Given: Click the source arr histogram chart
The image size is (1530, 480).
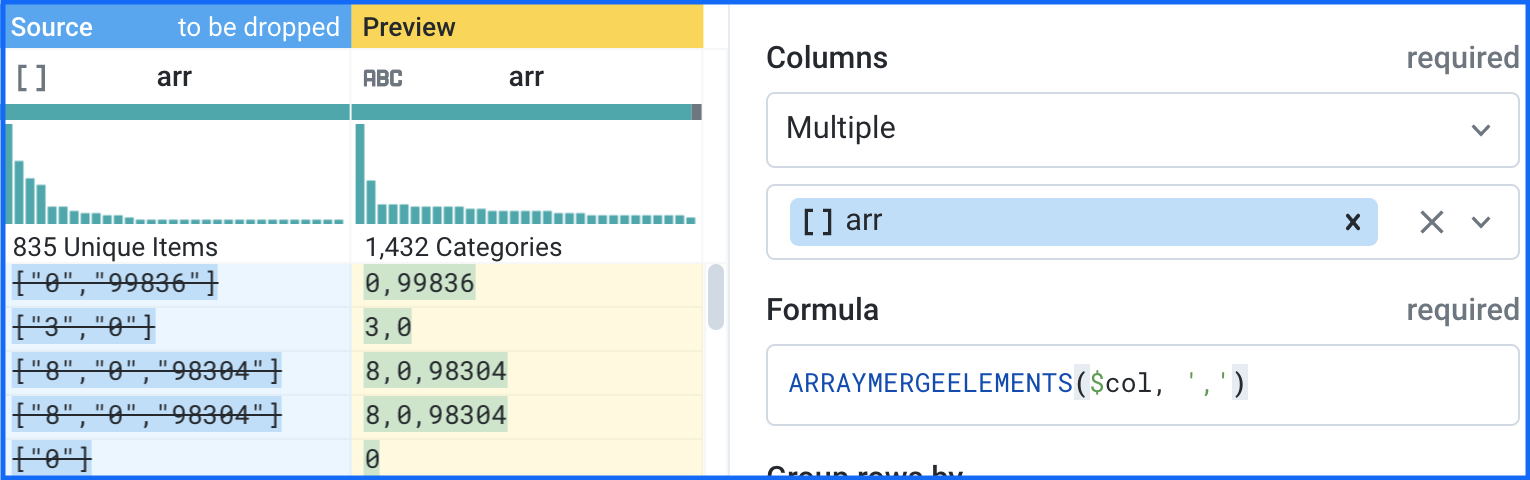Looking at the screenshot, I should point(177,175).
